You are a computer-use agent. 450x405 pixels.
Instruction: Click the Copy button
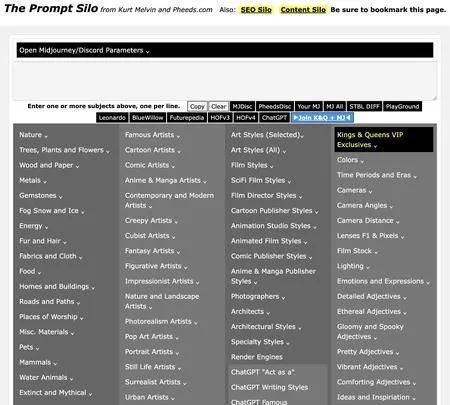[197, 107]
